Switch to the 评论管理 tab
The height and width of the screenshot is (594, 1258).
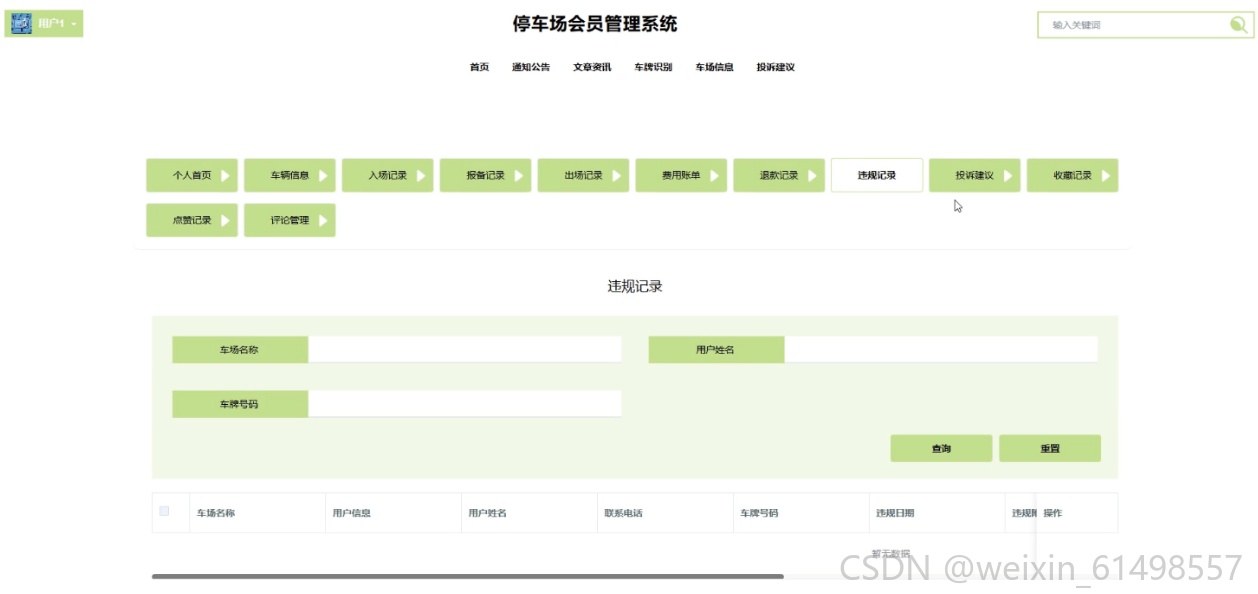click(290, 220)
